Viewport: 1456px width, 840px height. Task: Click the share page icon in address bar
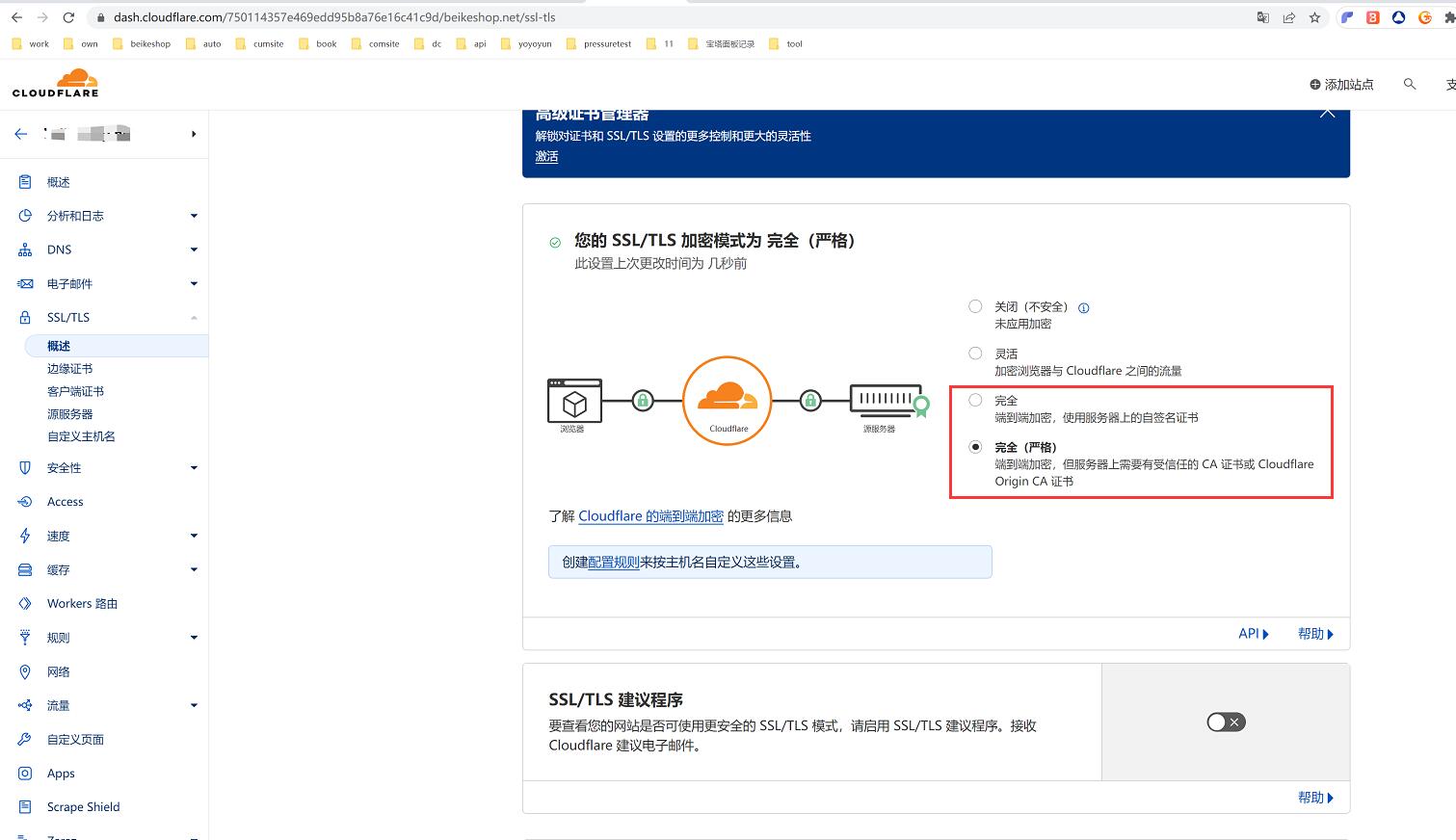click(1288, 17)
